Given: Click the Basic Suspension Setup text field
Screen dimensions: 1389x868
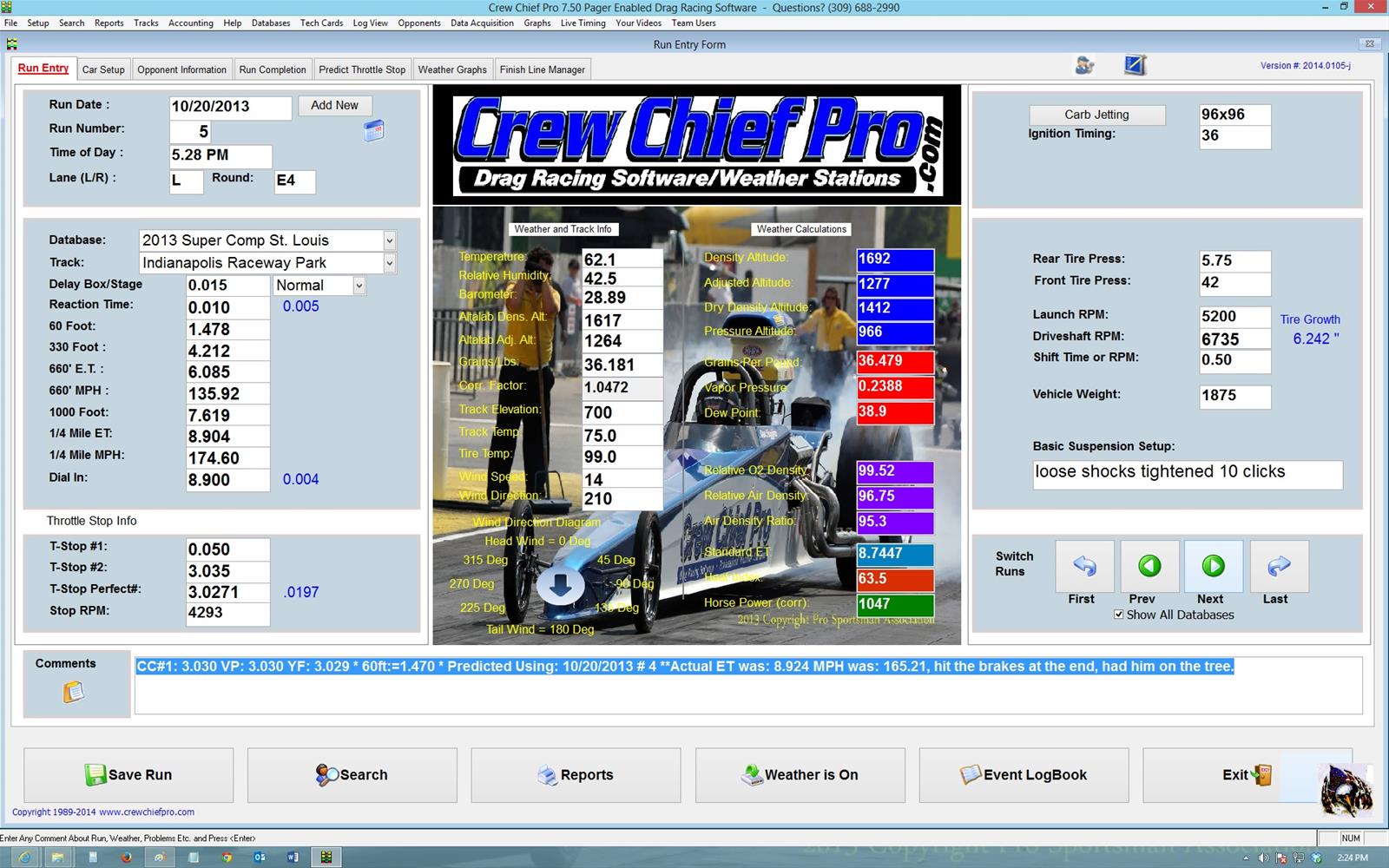Looking at the screenshot, I should point(1187,474).
